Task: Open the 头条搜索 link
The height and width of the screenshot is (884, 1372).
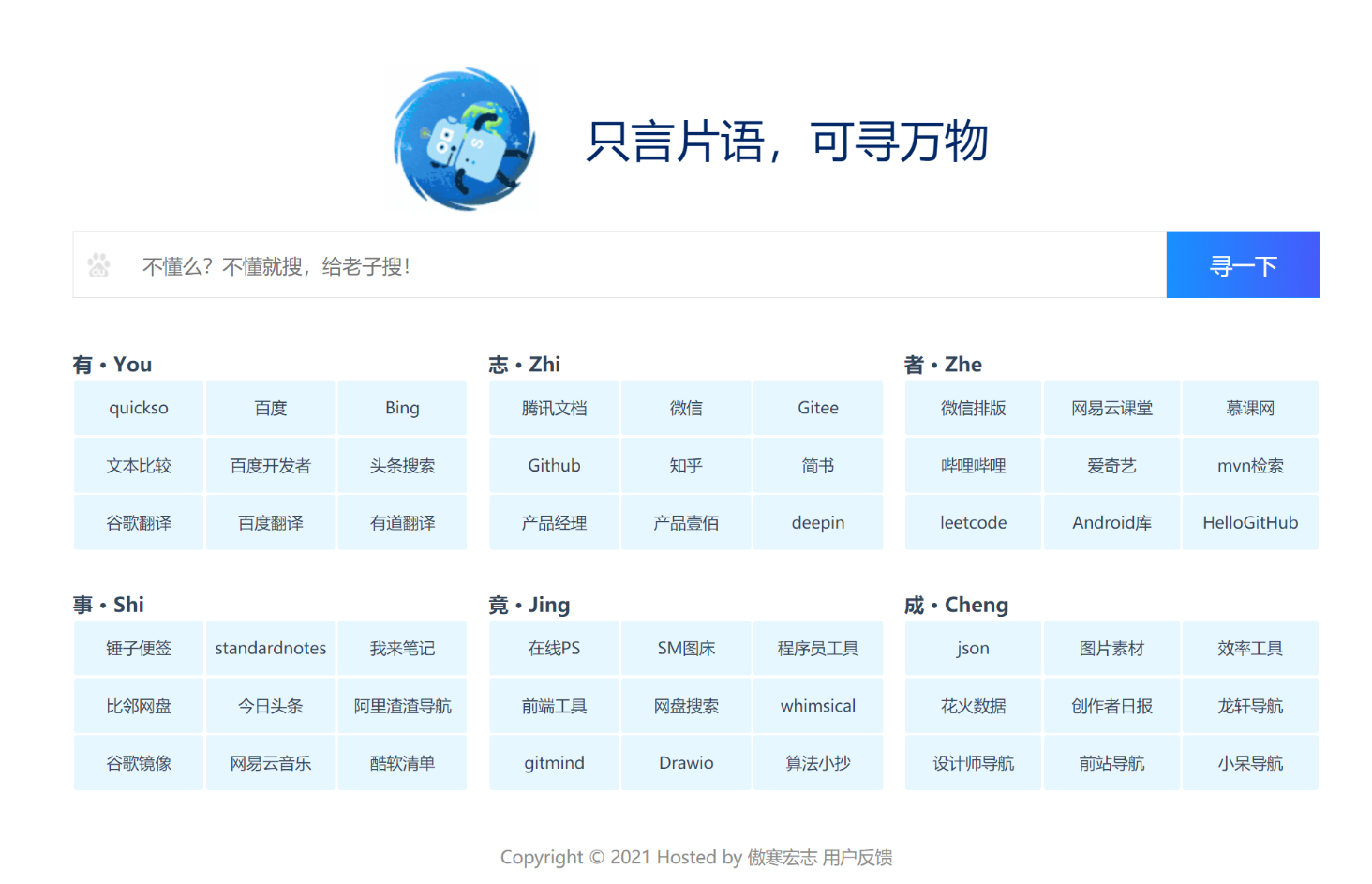Action: [402, 466]
